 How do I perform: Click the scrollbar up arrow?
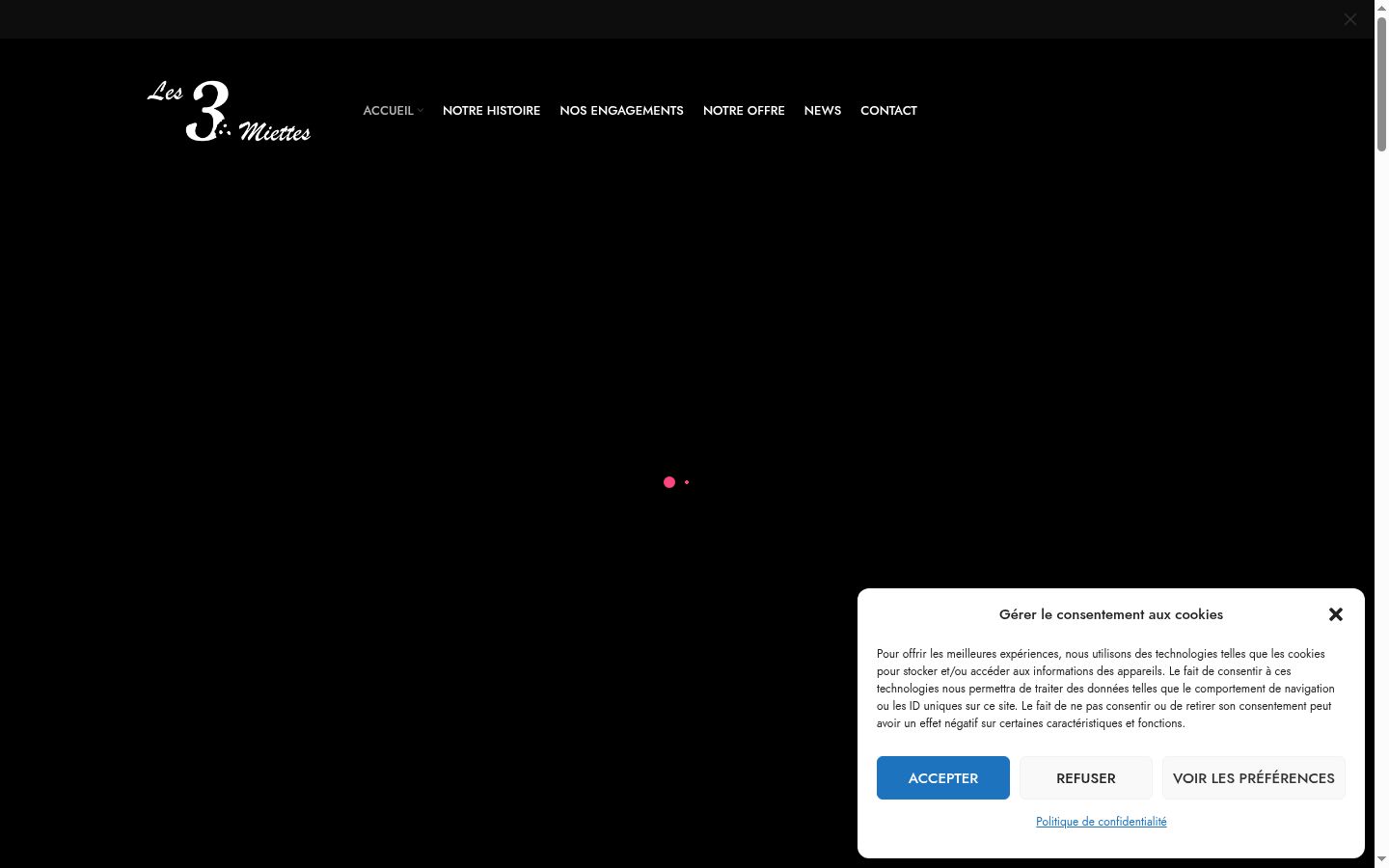click(1381, 7)
